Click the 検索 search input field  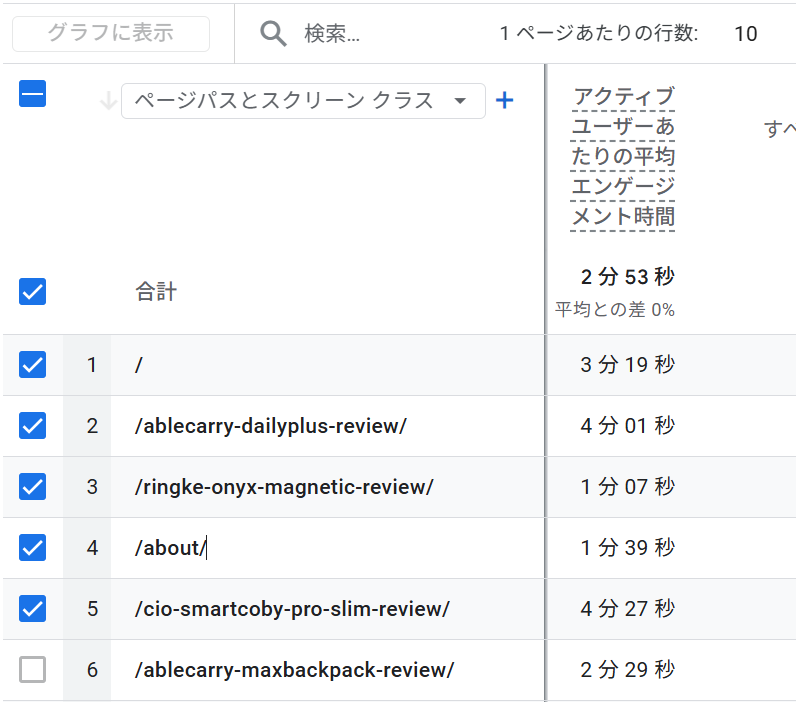[x=380, y=34]
